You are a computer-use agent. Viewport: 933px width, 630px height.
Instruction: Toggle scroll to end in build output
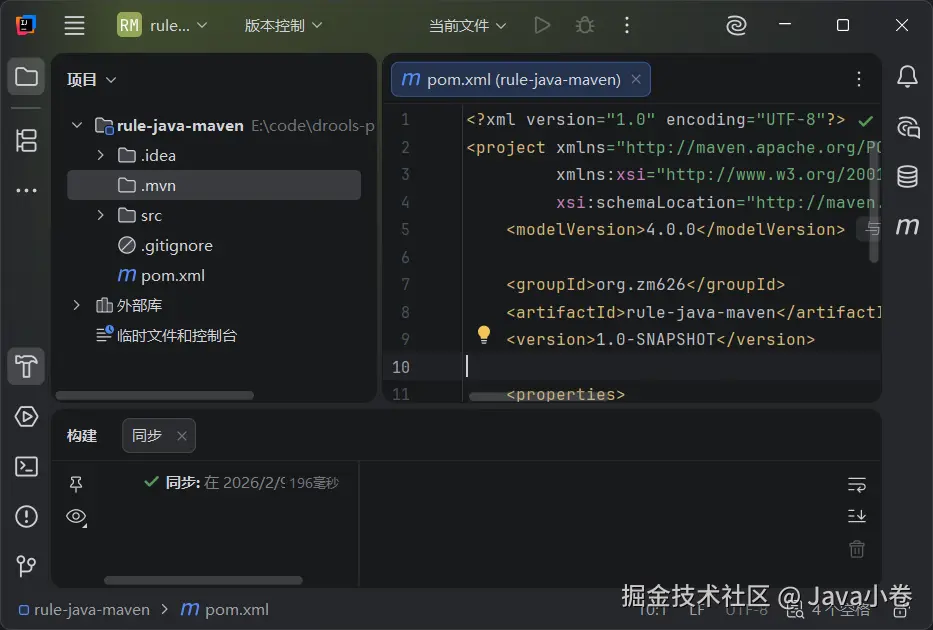(857, 516)
